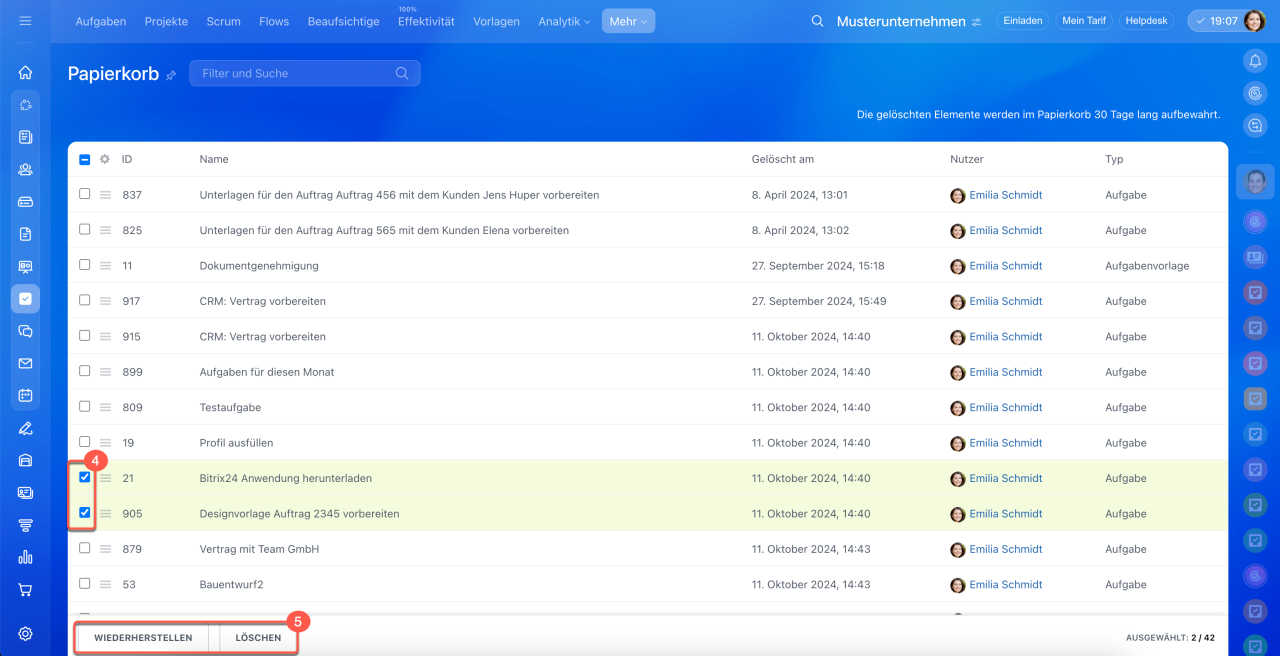Open the hamburger menu in the top-left corner

click(x=25, y=21)
